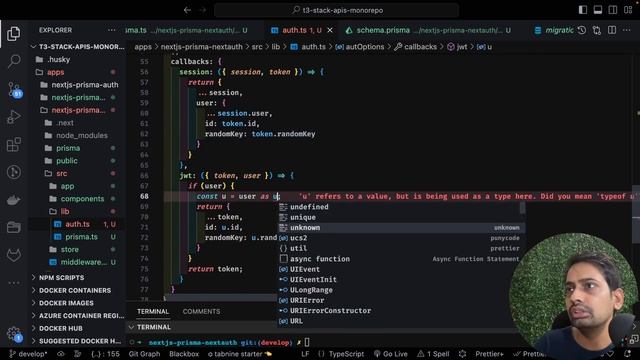Close the auth.ts editor tab
The width and height of the screenshot is (640, 360).
click(x=330, y=30)
